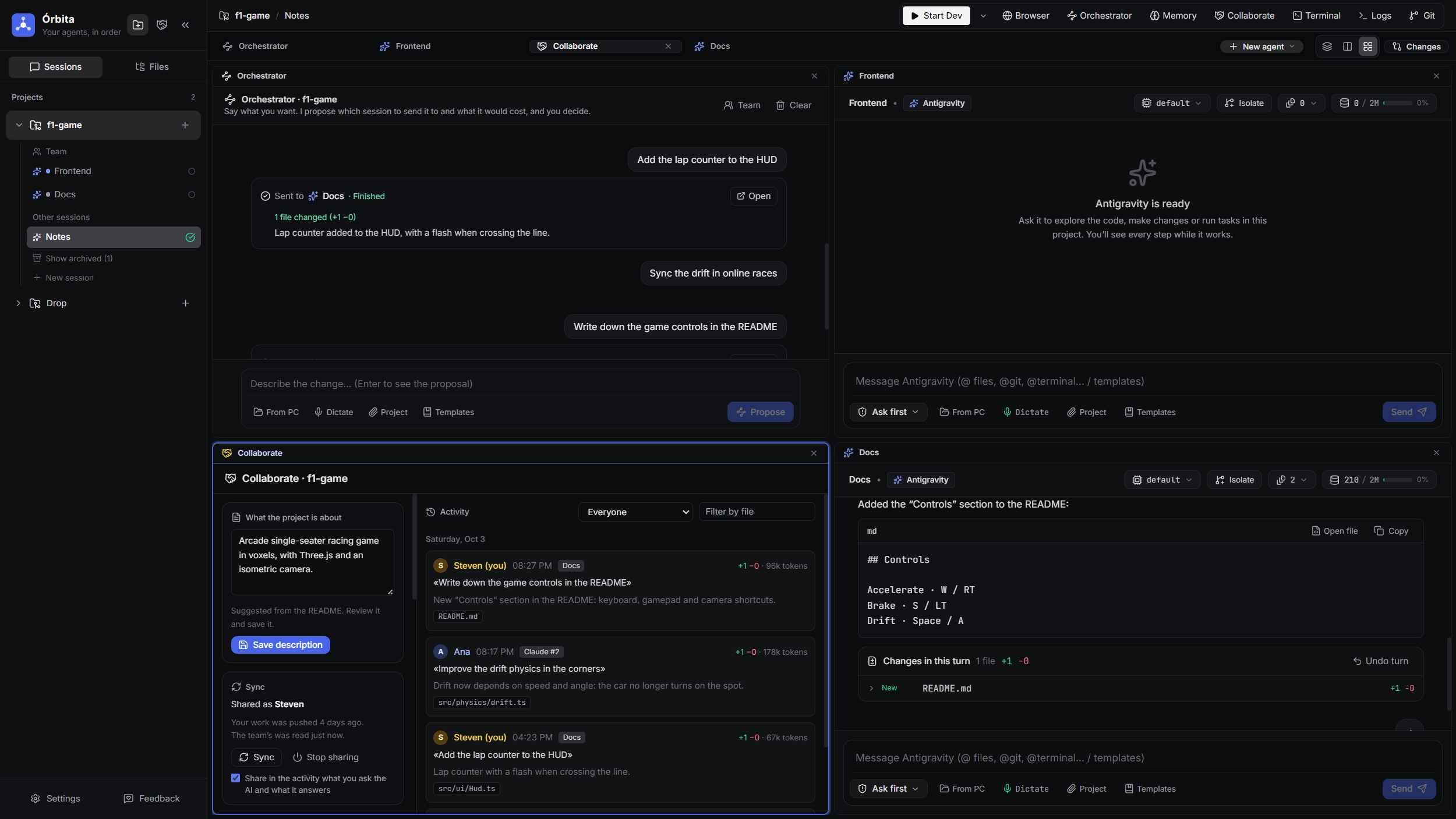Open Git in the top toolbar
1456x819 pixels.
[1422, 16]
